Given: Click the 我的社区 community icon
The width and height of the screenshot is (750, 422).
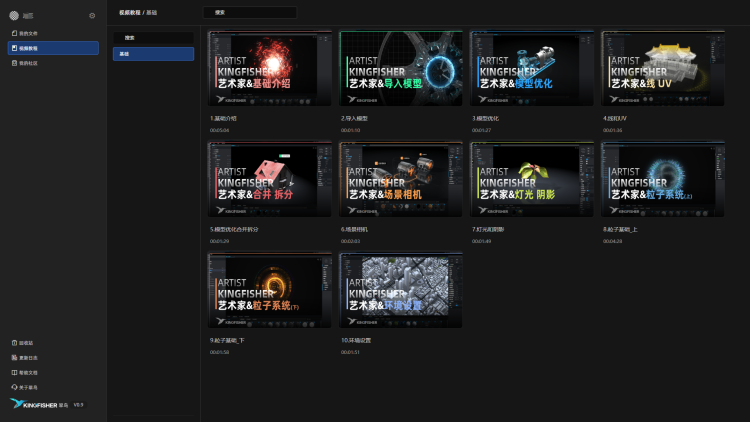Looking at the screenshot, I should 14,63.
